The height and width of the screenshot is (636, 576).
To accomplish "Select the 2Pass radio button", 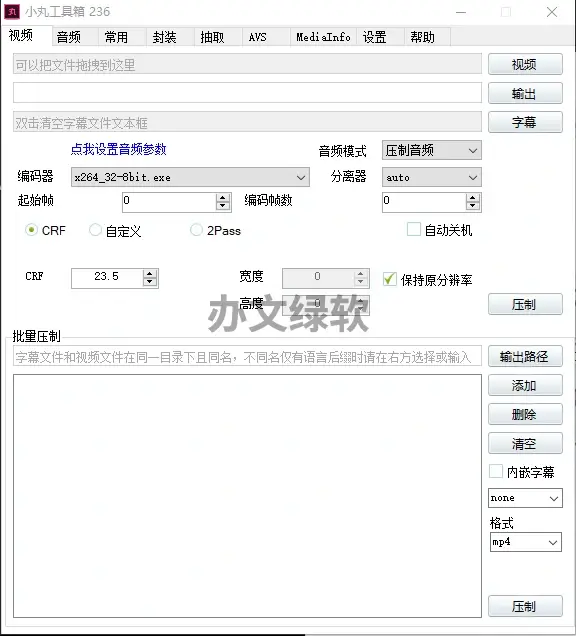I will pos(196,230).
